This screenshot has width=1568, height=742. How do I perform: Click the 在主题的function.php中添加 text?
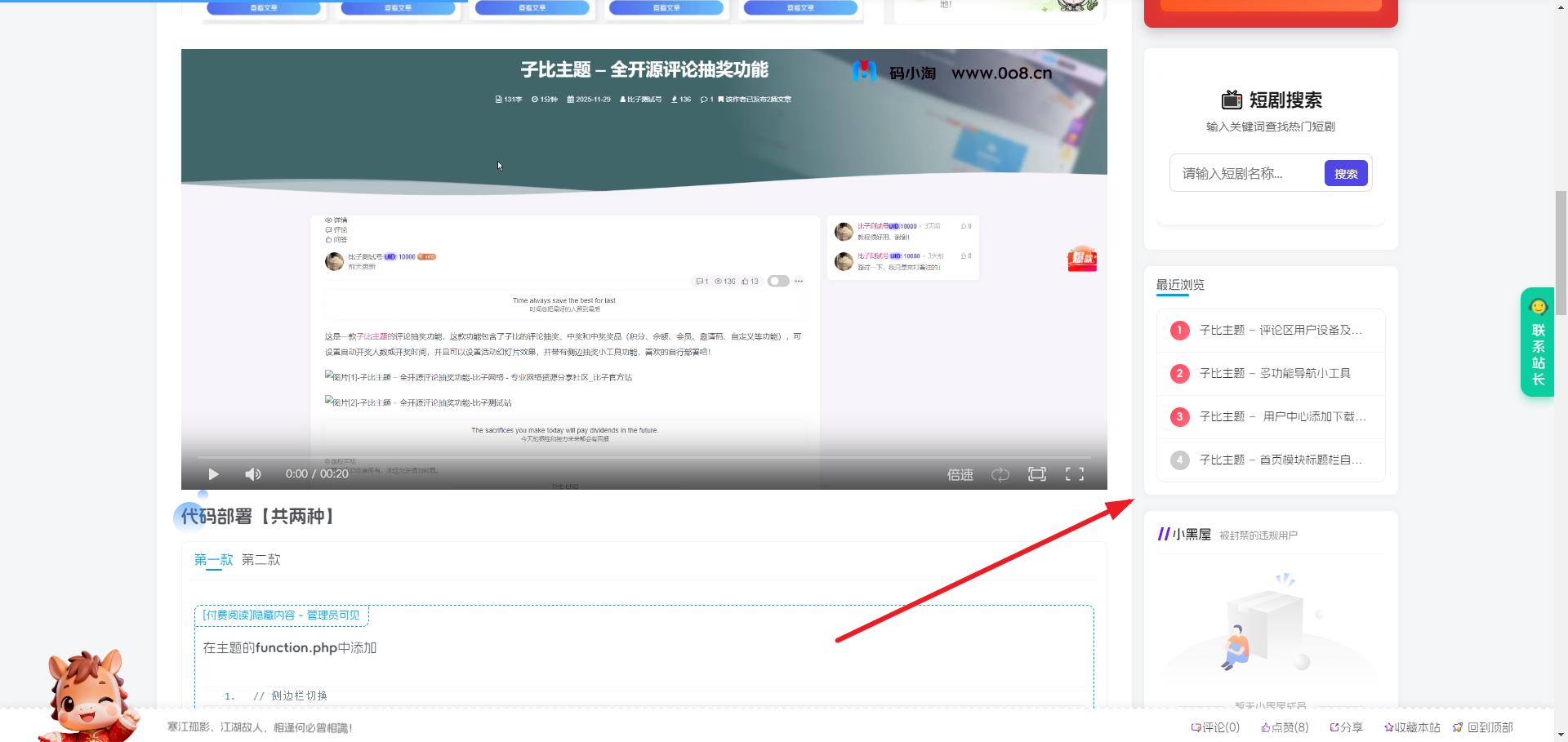[x=289, y=647]
